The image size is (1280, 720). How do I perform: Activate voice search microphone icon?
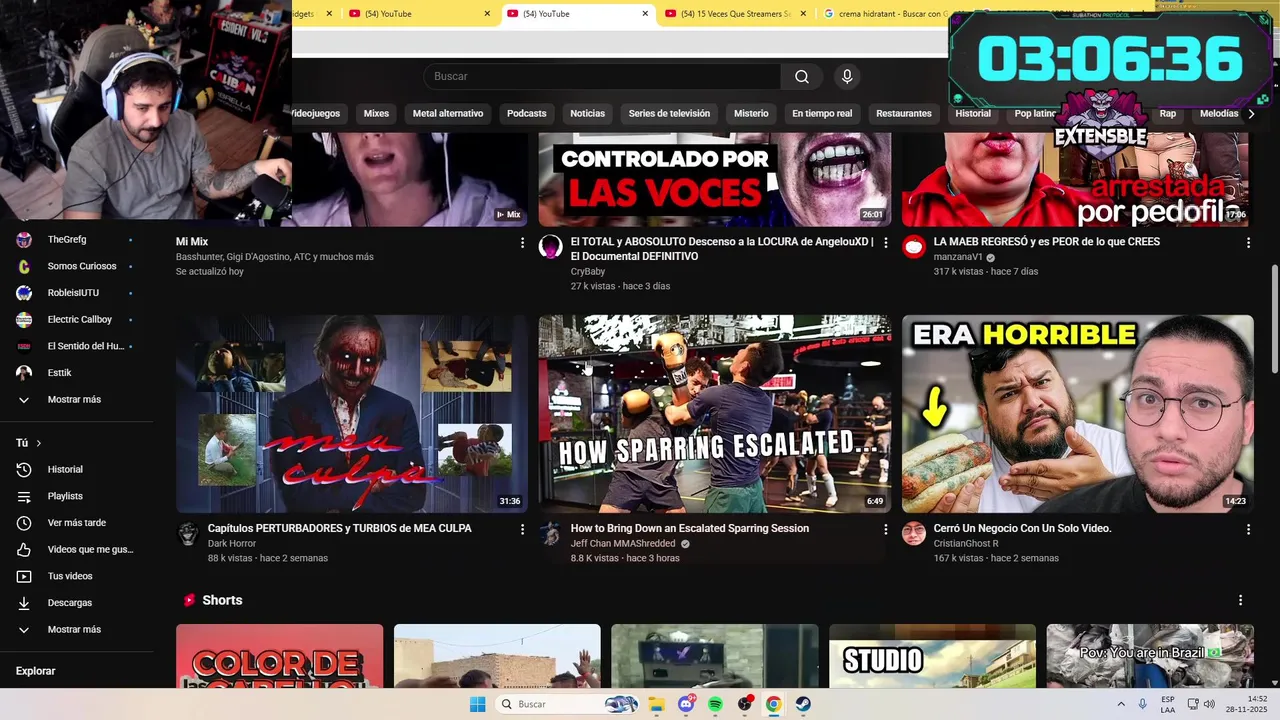[x=847, y=77]
